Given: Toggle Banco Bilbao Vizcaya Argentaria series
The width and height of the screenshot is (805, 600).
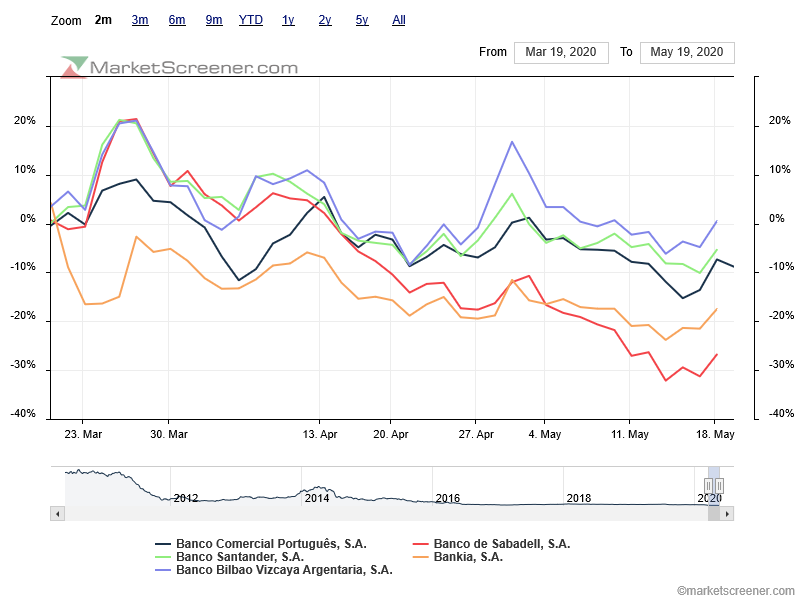Looking at the screenshot, I should pyautogui.click(x=274, y=570).
